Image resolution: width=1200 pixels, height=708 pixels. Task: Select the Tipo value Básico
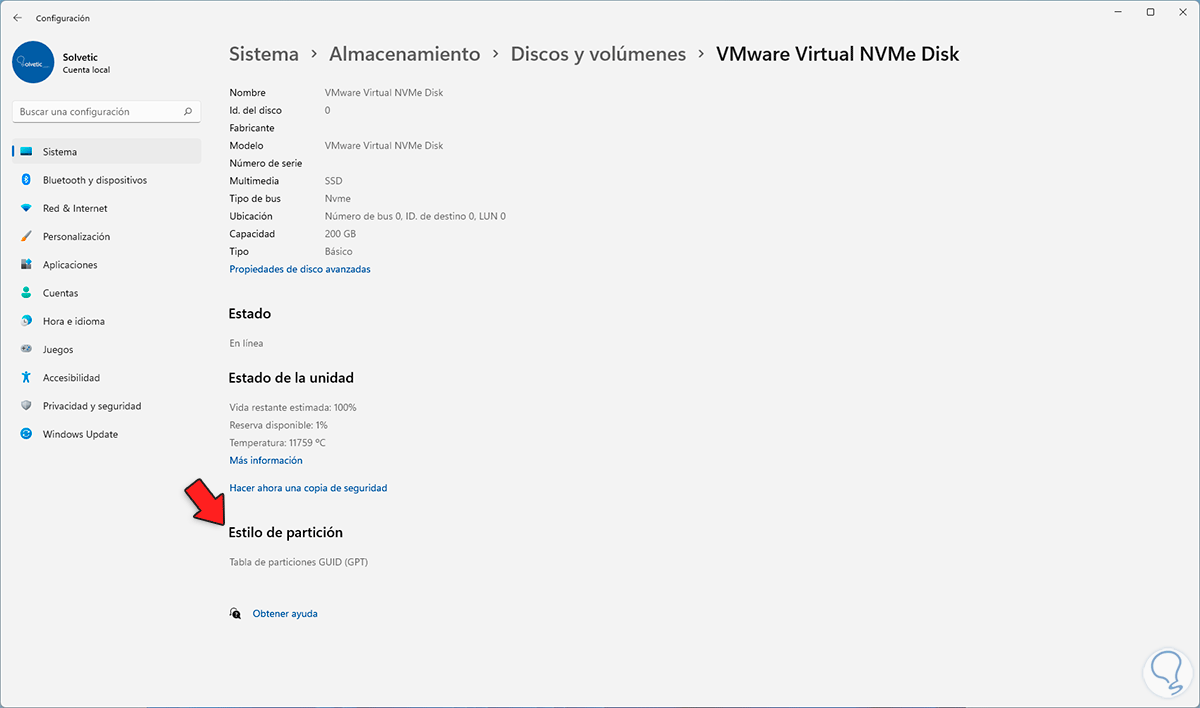point(338,251)
